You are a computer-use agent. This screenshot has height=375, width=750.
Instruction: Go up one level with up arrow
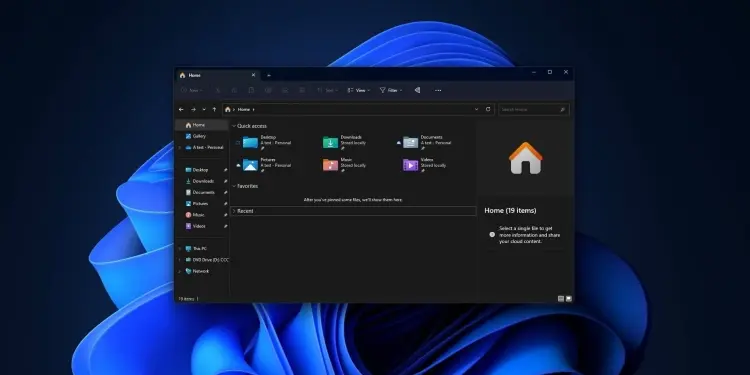tap(214, 110)
